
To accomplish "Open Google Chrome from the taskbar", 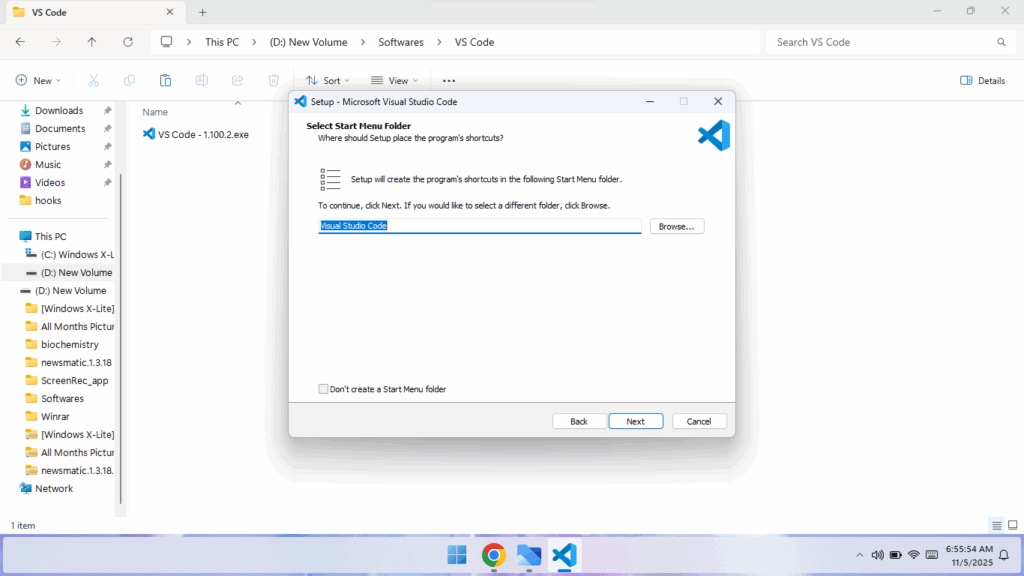I will tap(493, 555).
